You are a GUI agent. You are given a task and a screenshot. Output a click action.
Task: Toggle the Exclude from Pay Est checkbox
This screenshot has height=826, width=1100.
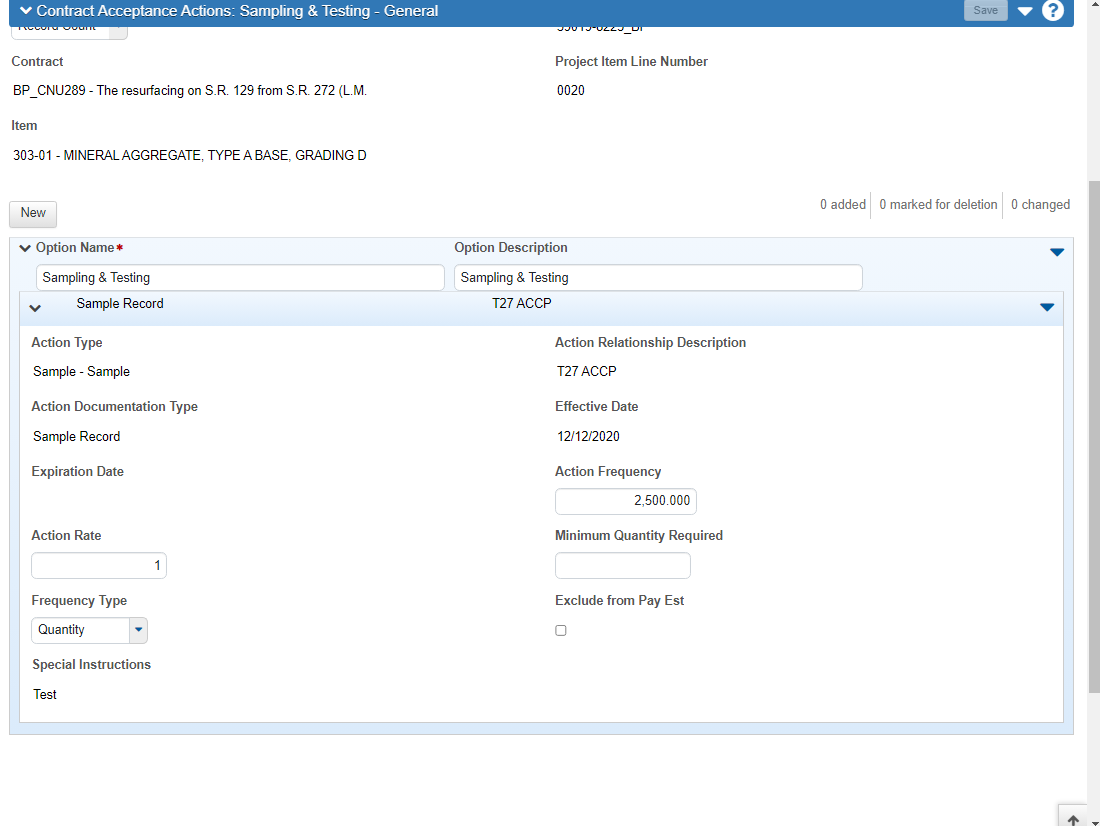pyautogui.click(x=561, y=631)
